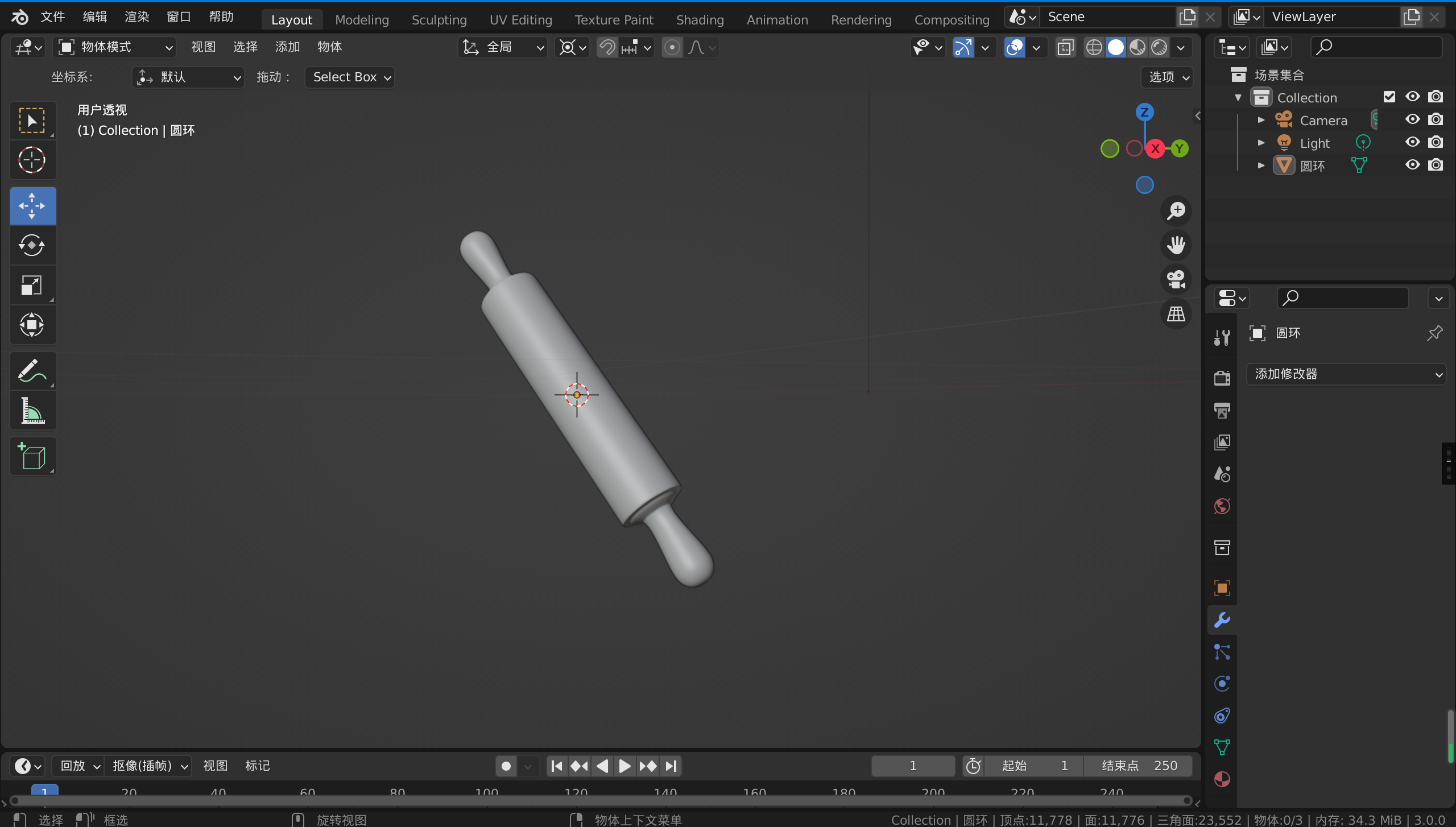Open the 编辑 menu
The height and width of the screenshot is (827, 1456).
click(95, 17)
